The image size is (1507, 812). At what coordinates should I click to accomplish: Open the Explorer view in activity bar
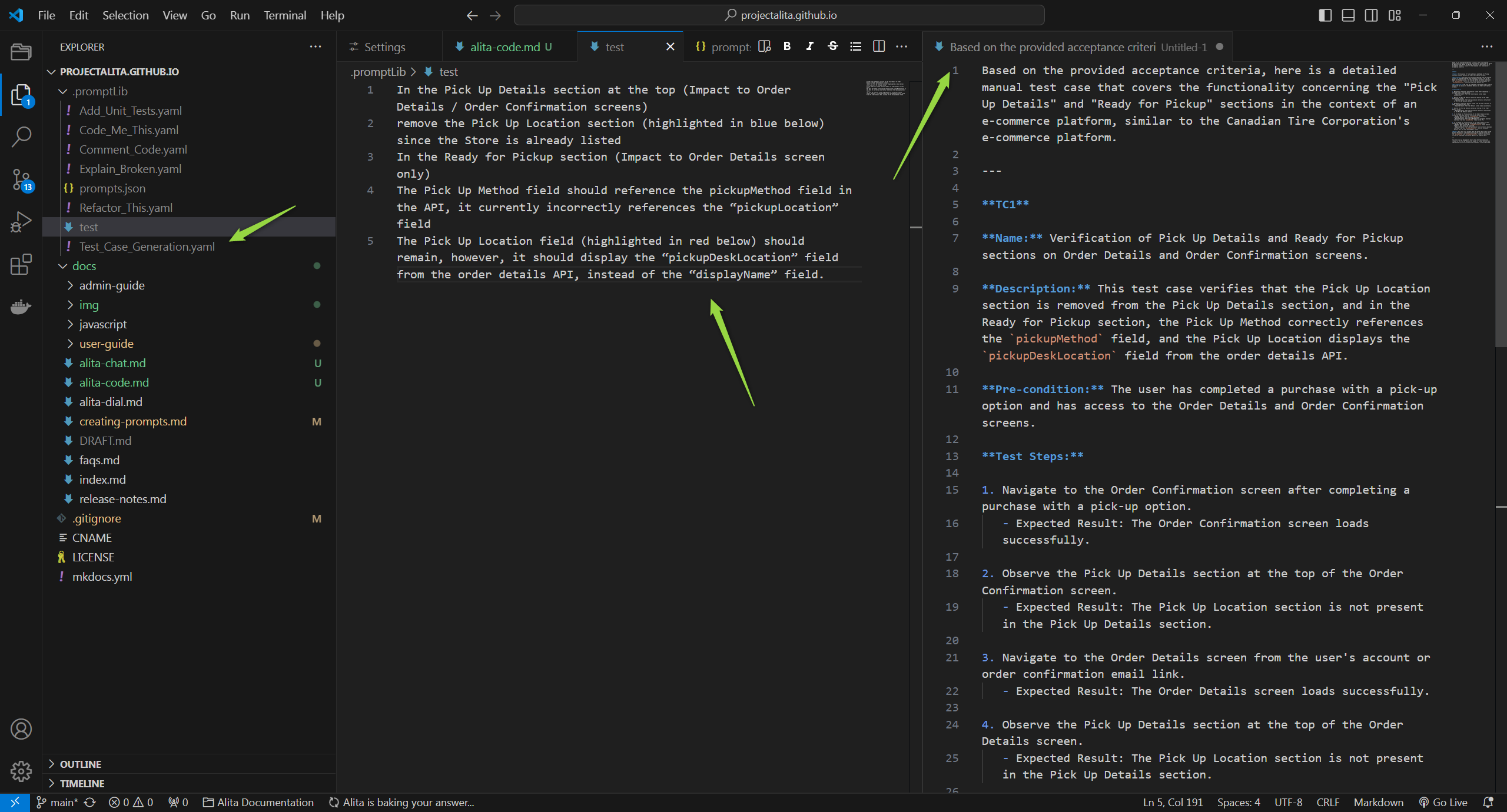21,94
